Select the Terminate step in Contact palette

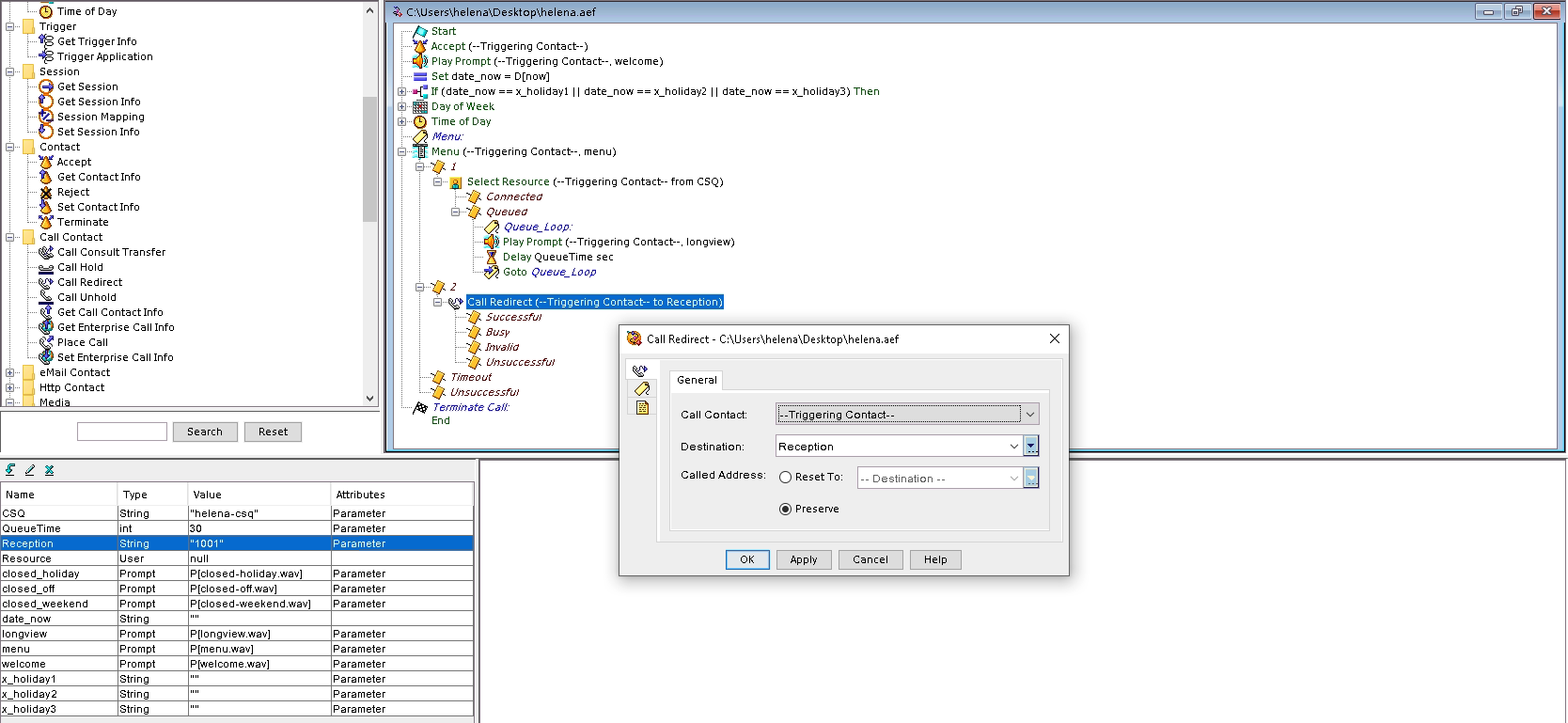click(x=83, y=222)
